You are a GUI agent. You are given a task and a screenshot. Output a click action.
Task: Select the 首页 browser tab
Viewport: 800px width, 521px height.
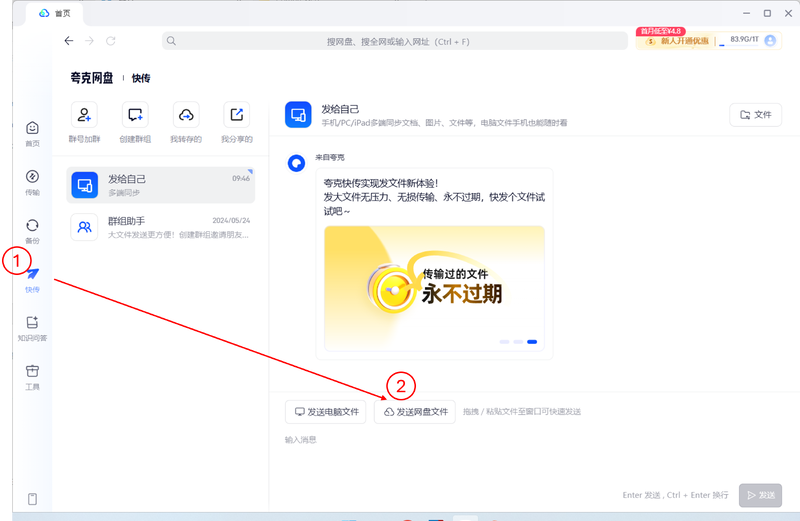(55, 13)
